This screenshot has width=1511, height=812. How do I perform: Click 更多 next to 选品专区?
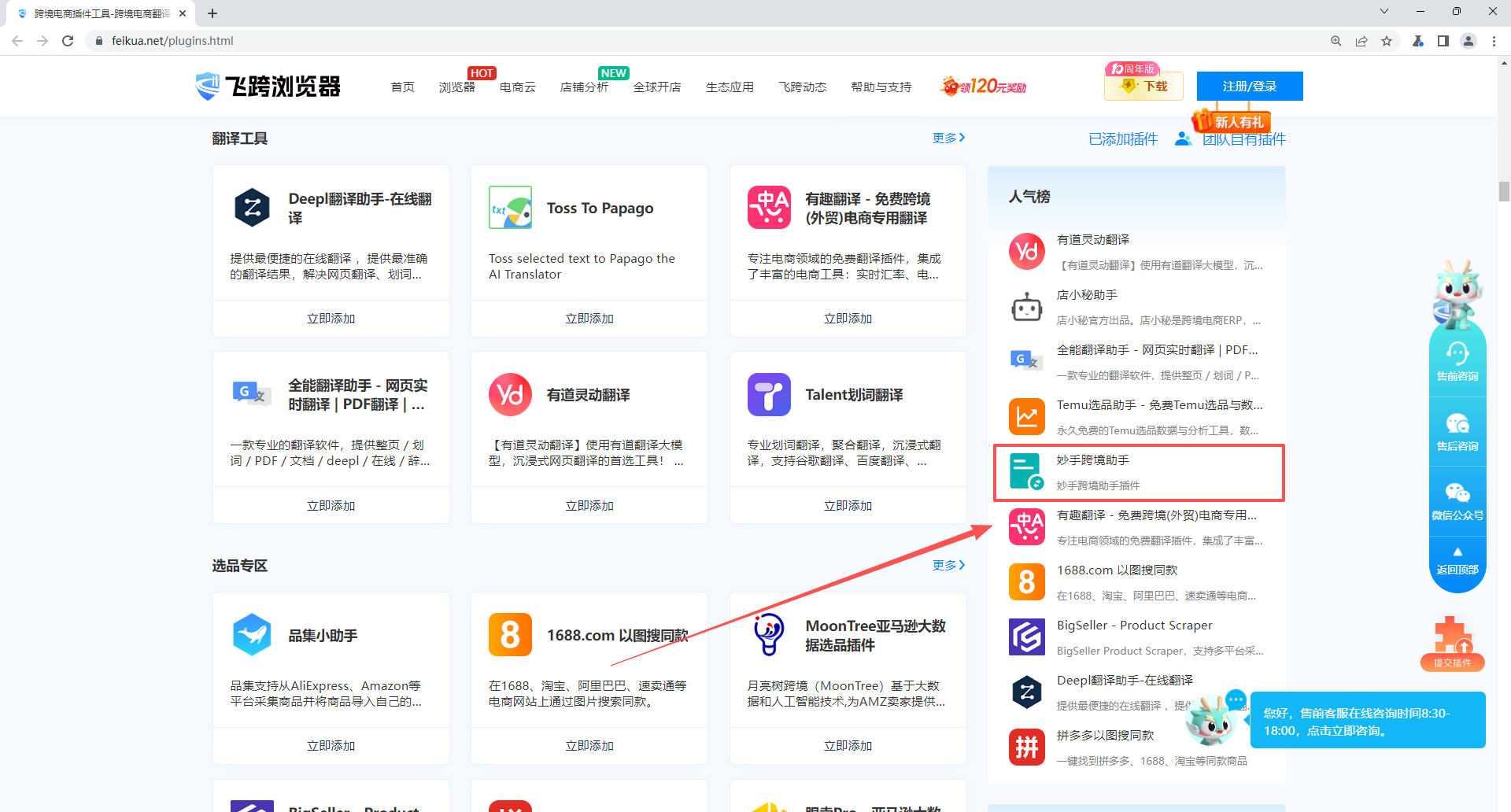(x=949, y=565)
